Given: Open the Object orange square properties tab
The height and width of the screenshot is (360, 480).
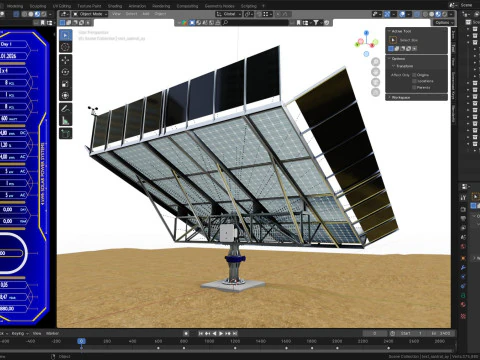Looking at the screenshot, I should pyautogui.click(x=463, y=258).
